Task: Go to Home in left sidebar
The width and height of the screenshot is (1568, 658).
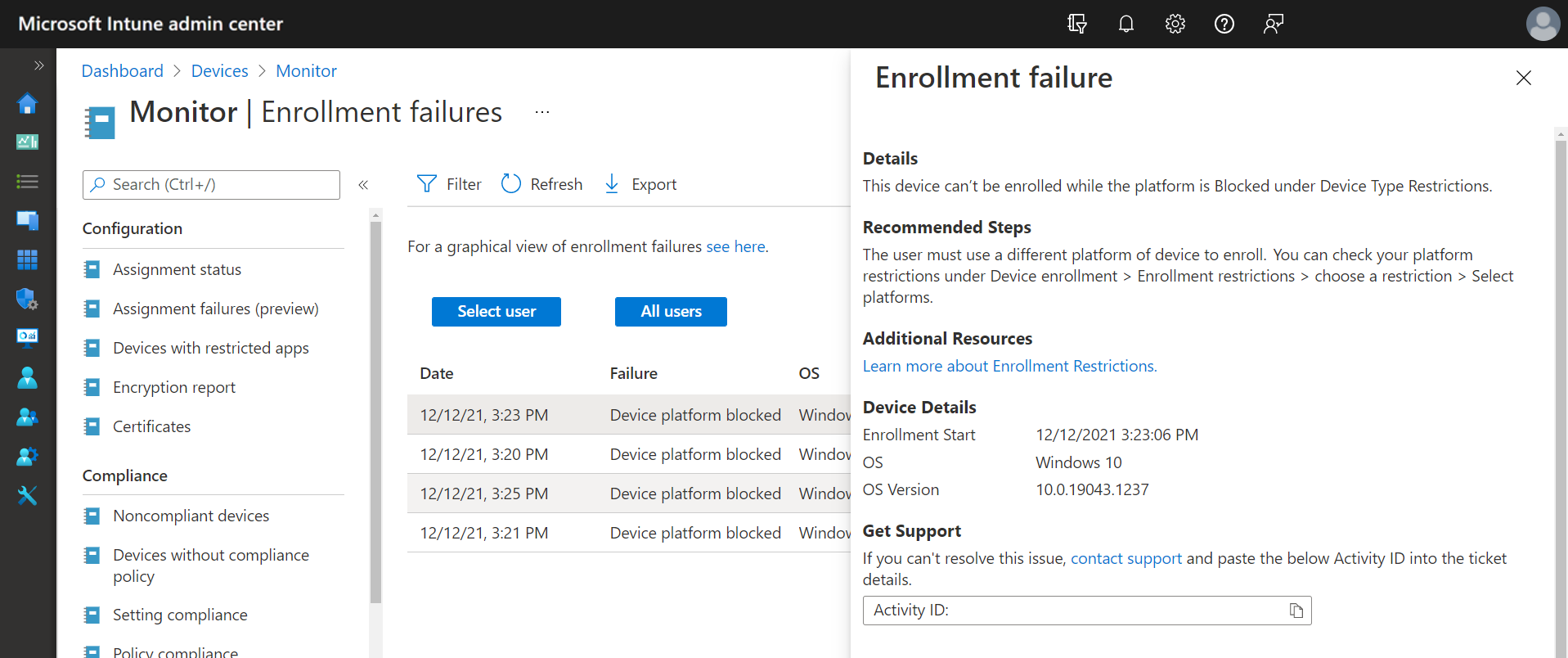Action: 27,104
